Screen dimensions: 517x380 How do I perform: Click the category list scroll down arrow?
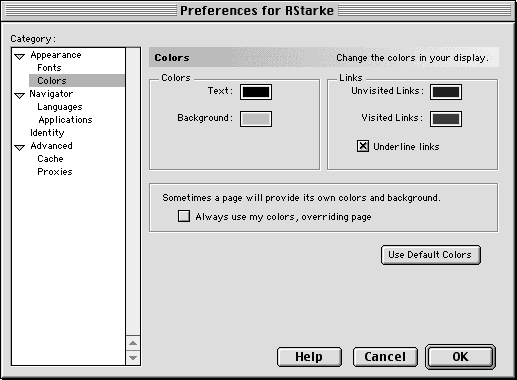point(133,358)
